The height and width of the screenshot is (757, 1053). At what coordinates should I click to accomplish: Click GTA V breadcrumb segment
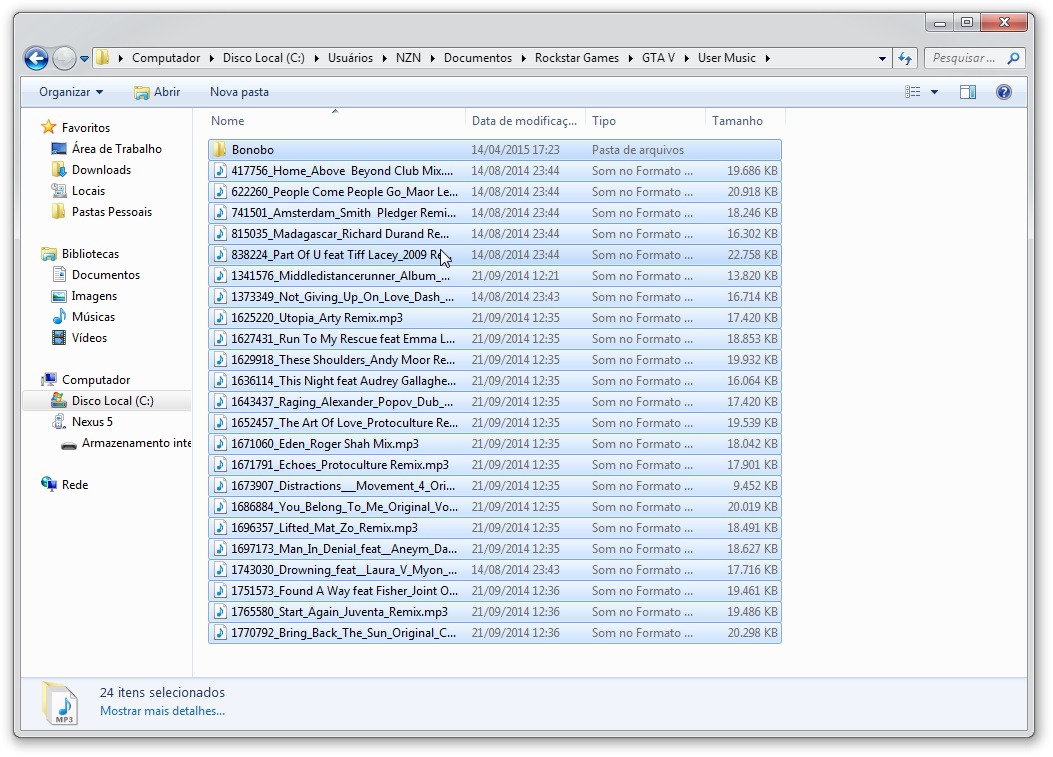point(658,58)
